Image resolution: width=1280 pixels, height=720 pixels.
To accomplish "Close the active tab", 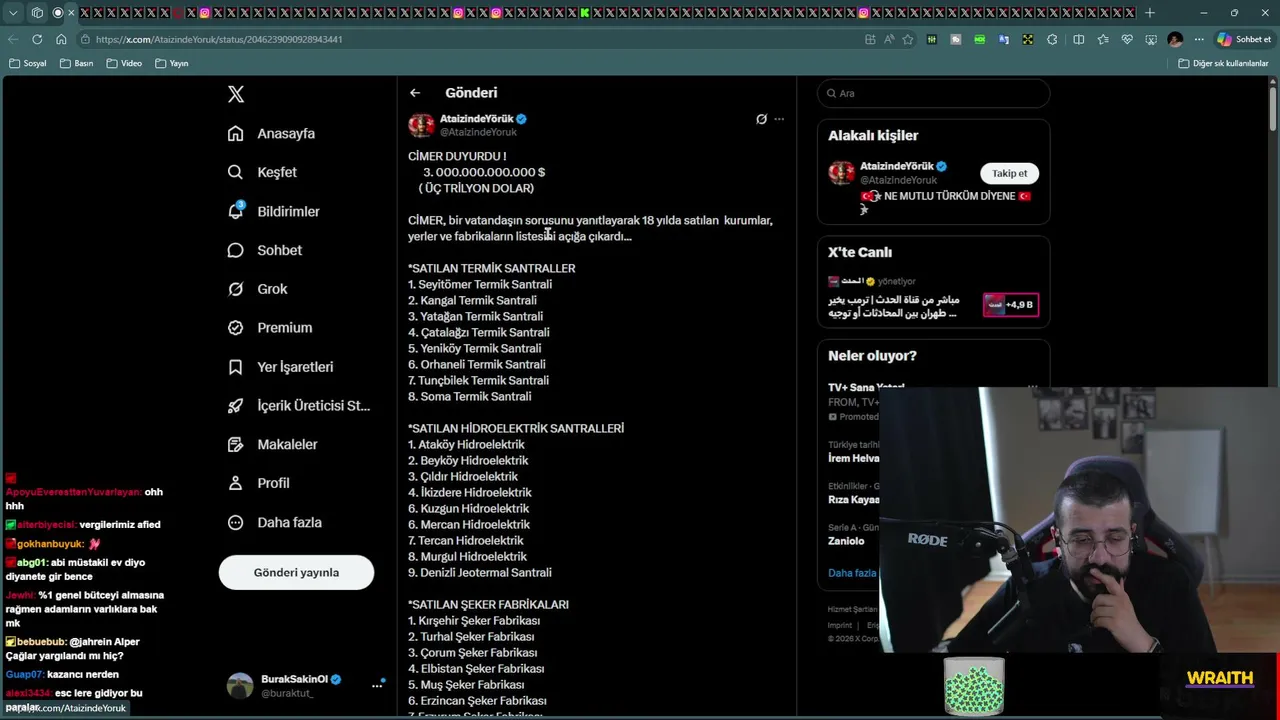I will point(71,13).
